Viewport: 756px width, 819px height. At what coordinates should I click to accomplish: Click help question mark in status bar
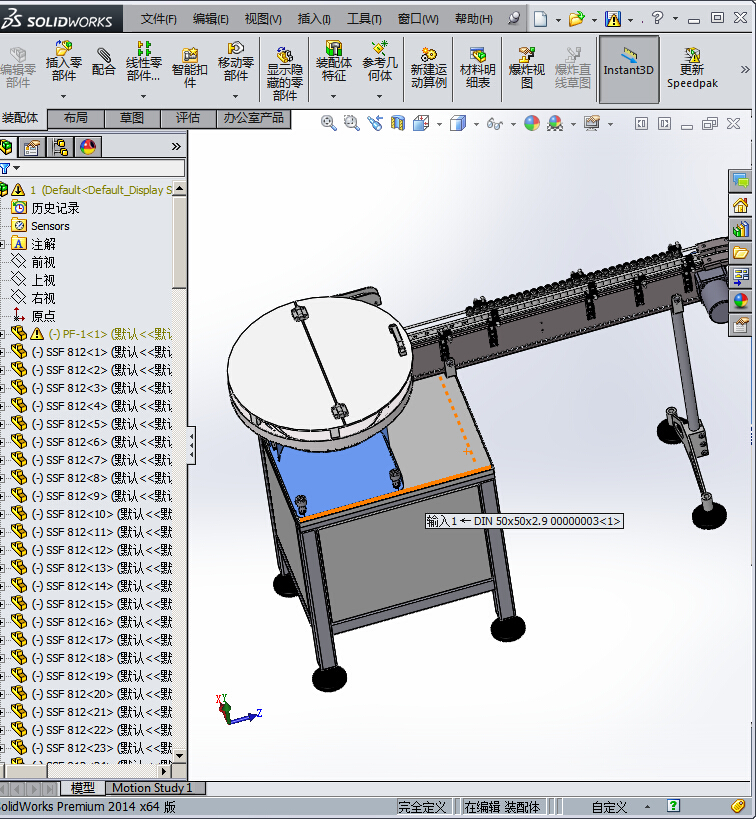click(674, 806)
